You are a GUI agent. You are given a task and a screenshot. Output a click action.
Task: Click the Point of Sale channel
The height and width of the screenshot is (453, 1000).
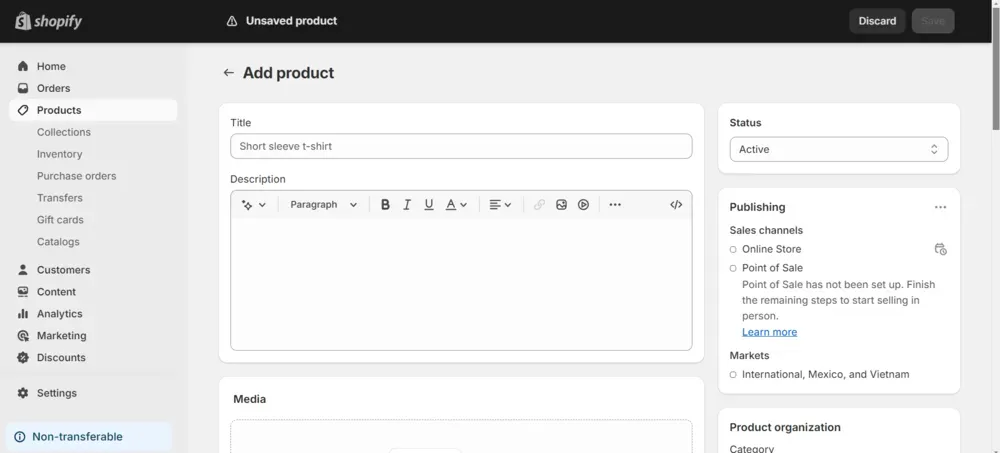[772, 268]
